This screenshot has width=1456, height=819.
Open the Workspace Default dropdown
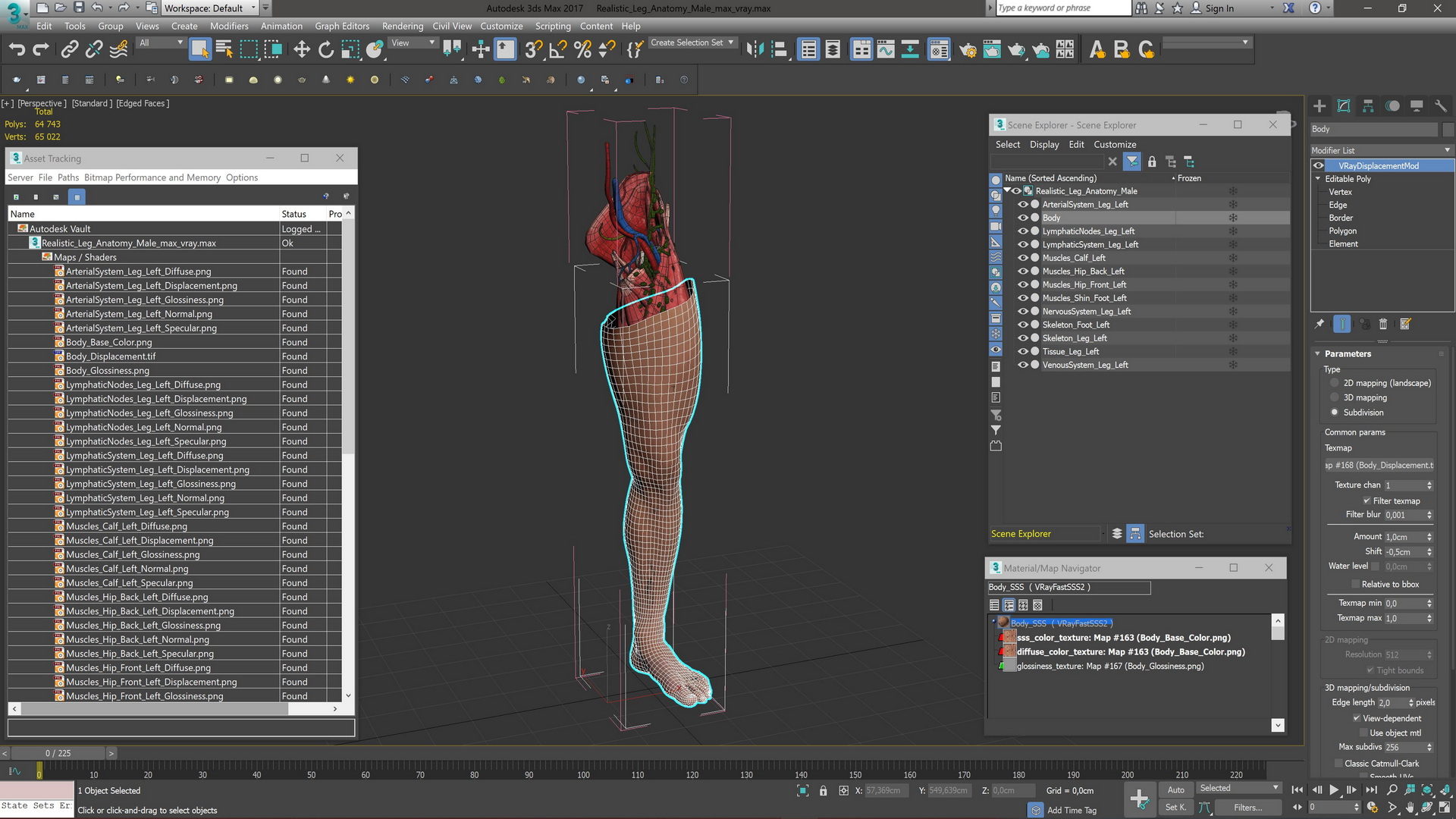tap(209, 8)
